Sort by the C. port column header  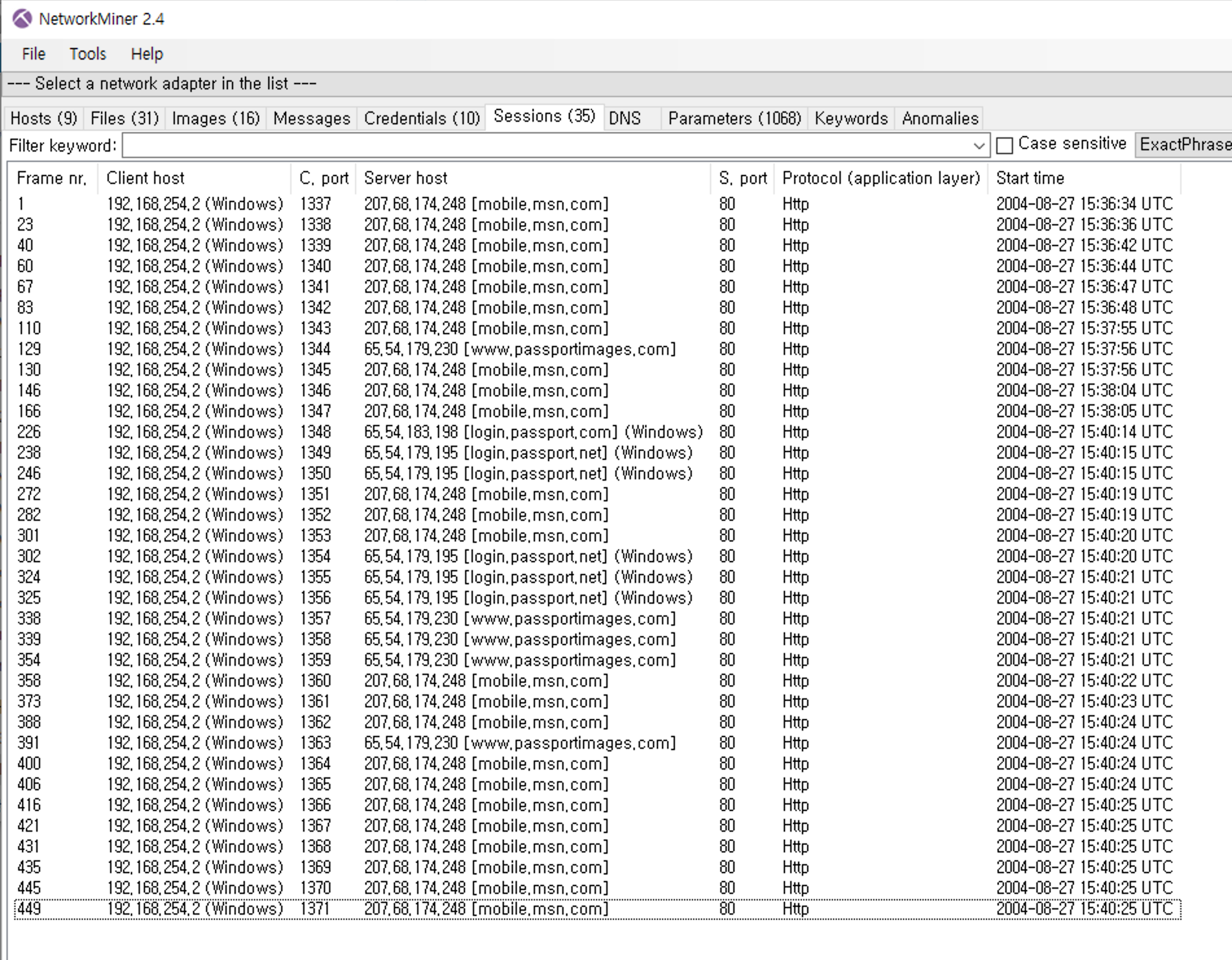tap(323, 178)
